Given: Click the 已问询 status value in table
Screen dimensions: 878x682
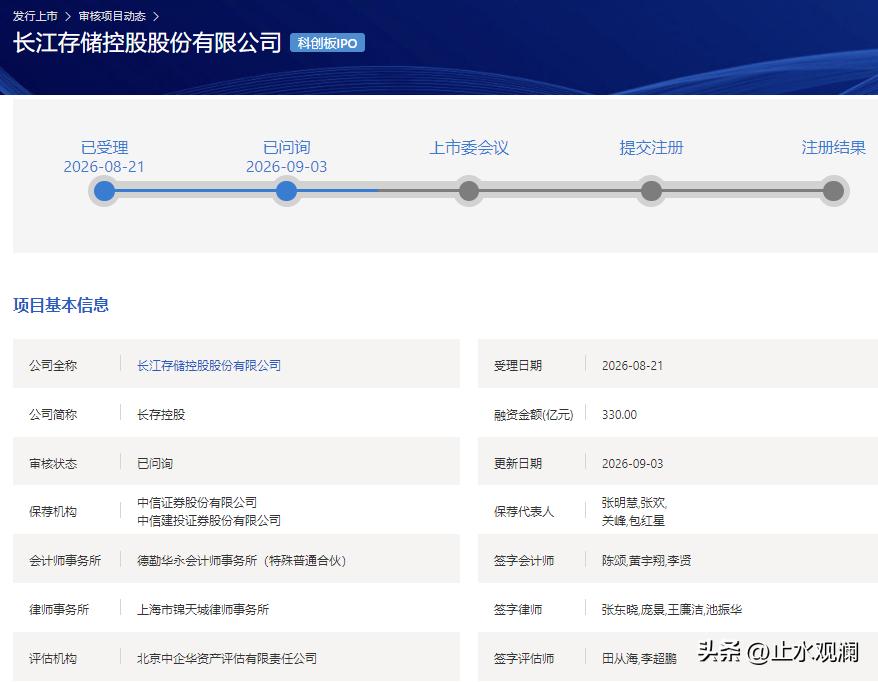Looking at the screenshot, I should [155, 464].
